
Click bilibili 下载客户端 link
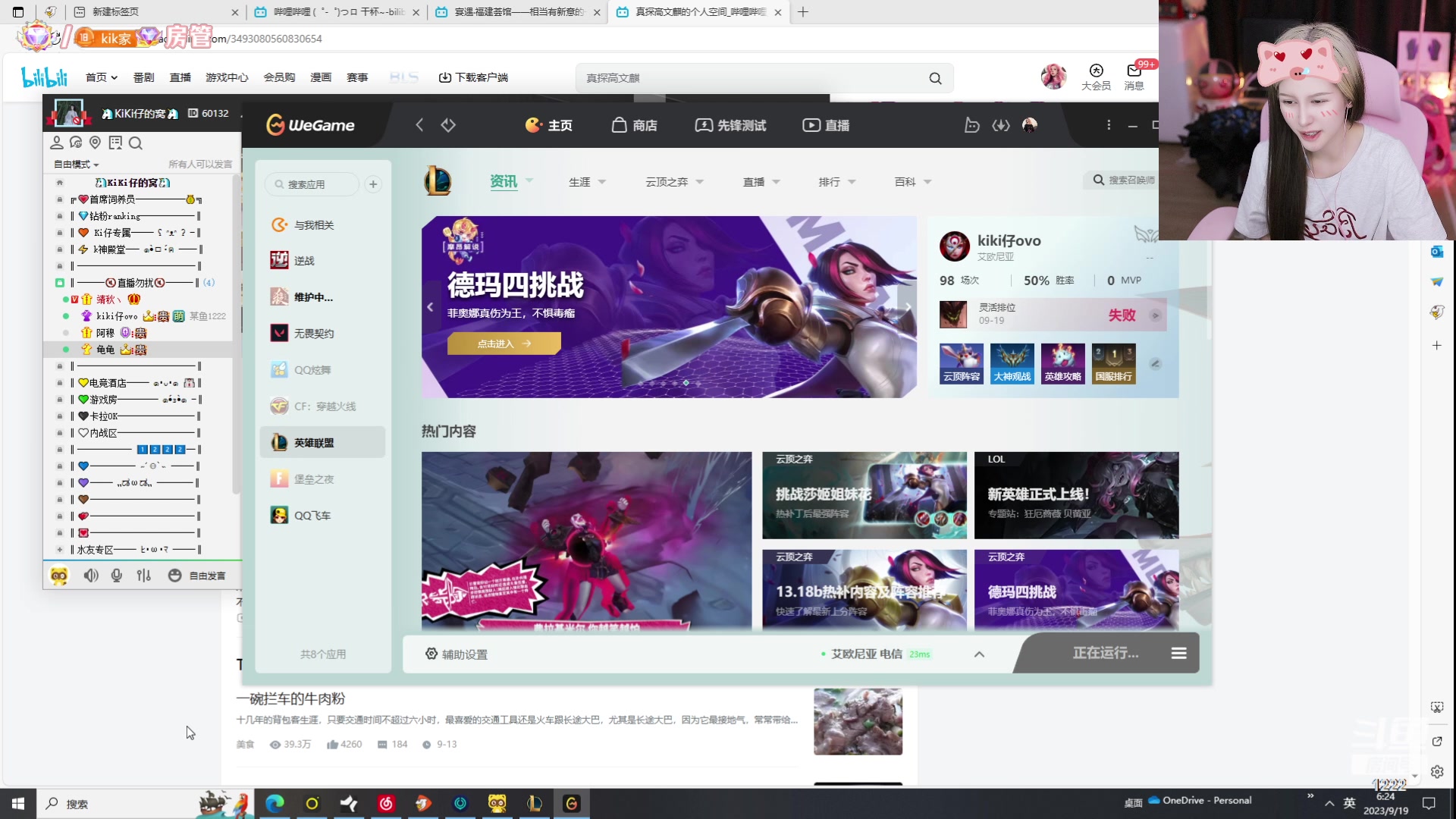click(x=473, y=77)
